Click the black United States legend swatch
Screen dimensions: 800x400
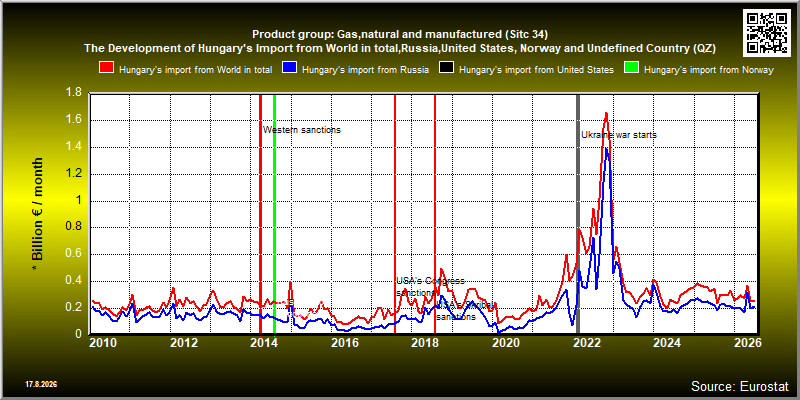click(x=446, y=69)
